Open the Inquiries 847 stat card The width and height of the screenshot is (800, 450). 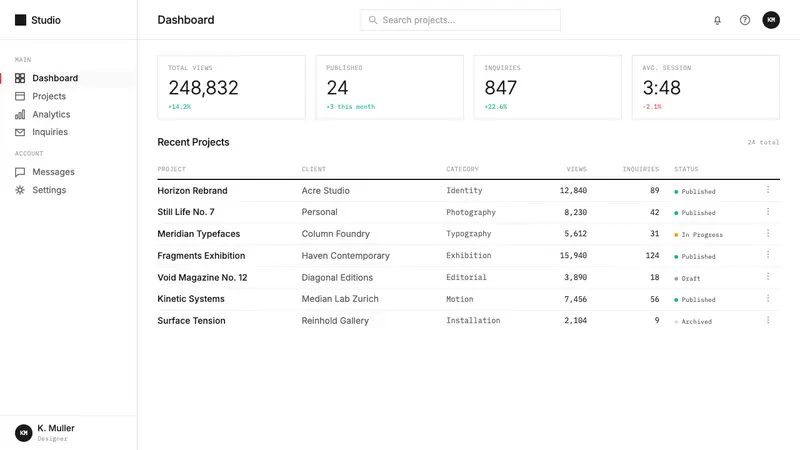[x=548, y=87]
